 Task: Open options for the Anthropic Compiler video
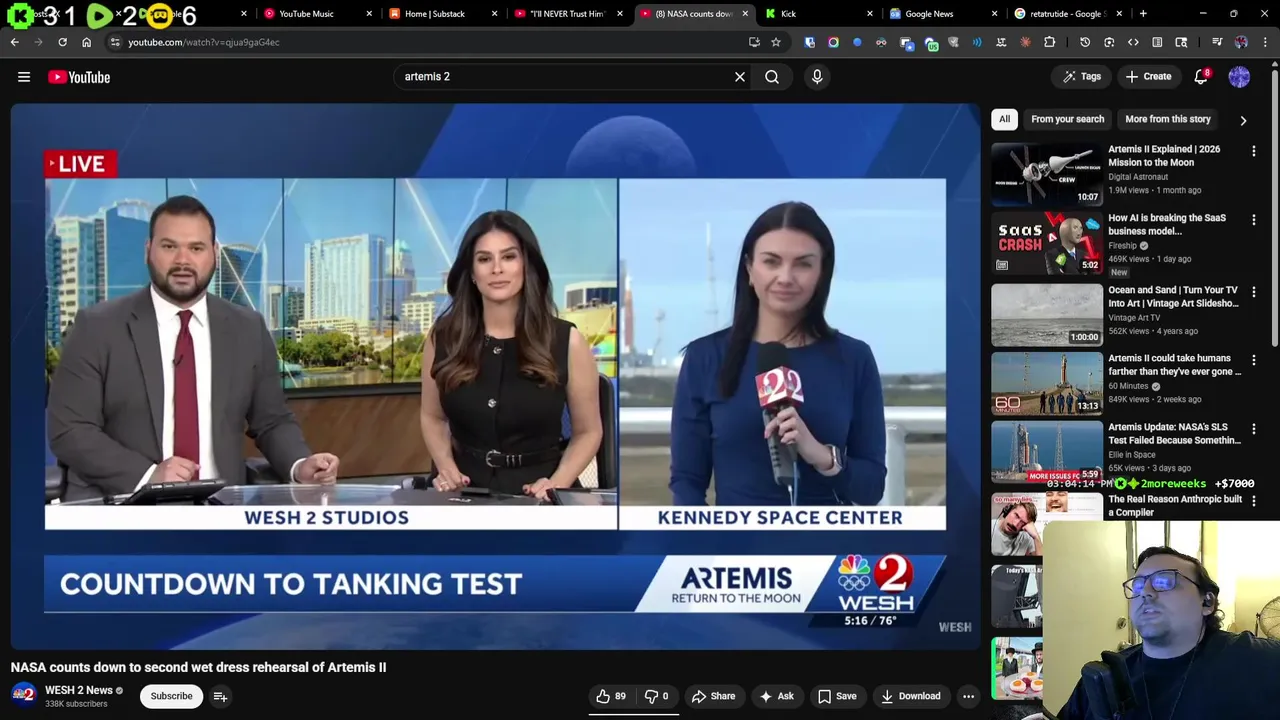click(1253, 501)
